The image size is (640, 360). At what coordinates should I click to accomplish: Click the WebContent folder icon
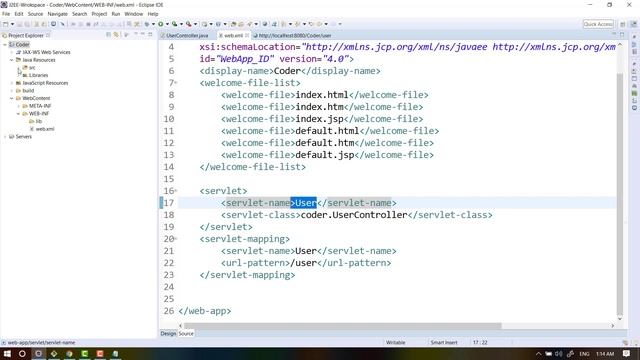click(x=18, y=98)
